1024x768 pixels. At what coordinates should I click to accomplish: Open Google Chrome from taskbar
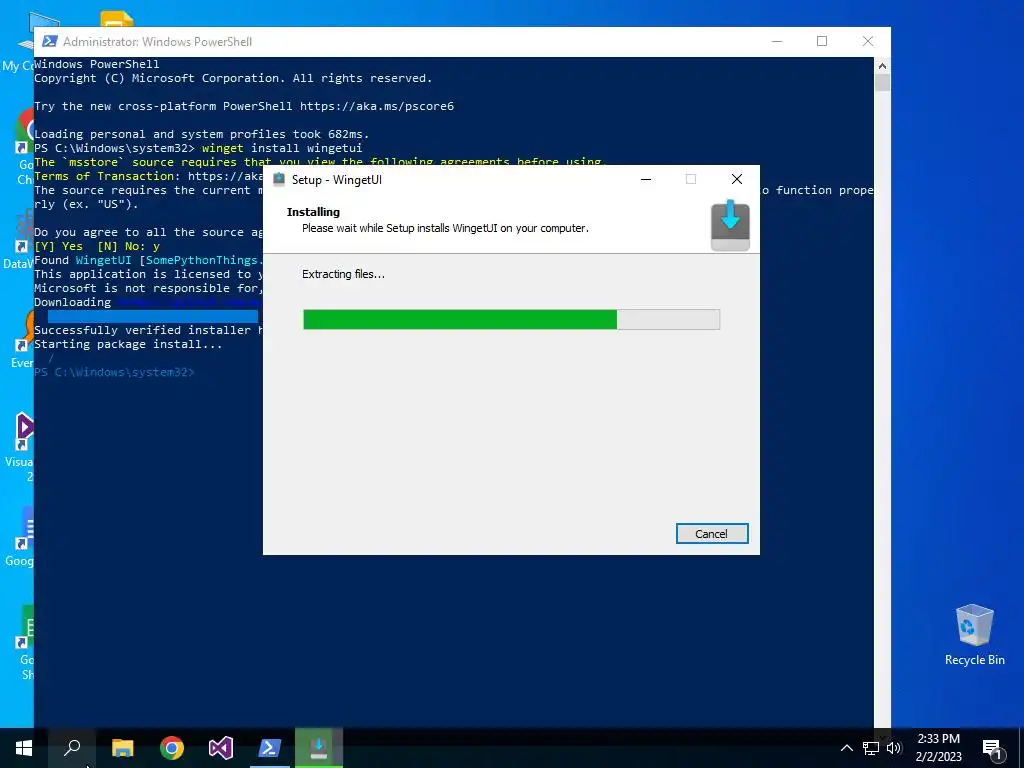coord(172,748)
